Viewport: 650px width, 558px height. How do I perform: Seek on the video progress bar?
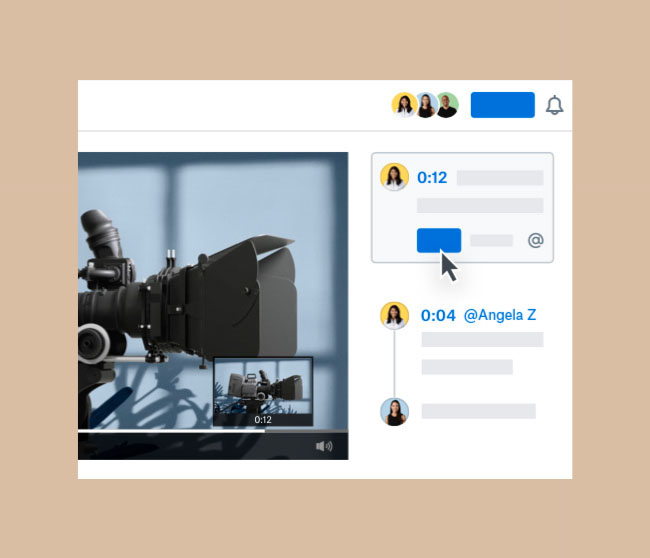(213, 431)
